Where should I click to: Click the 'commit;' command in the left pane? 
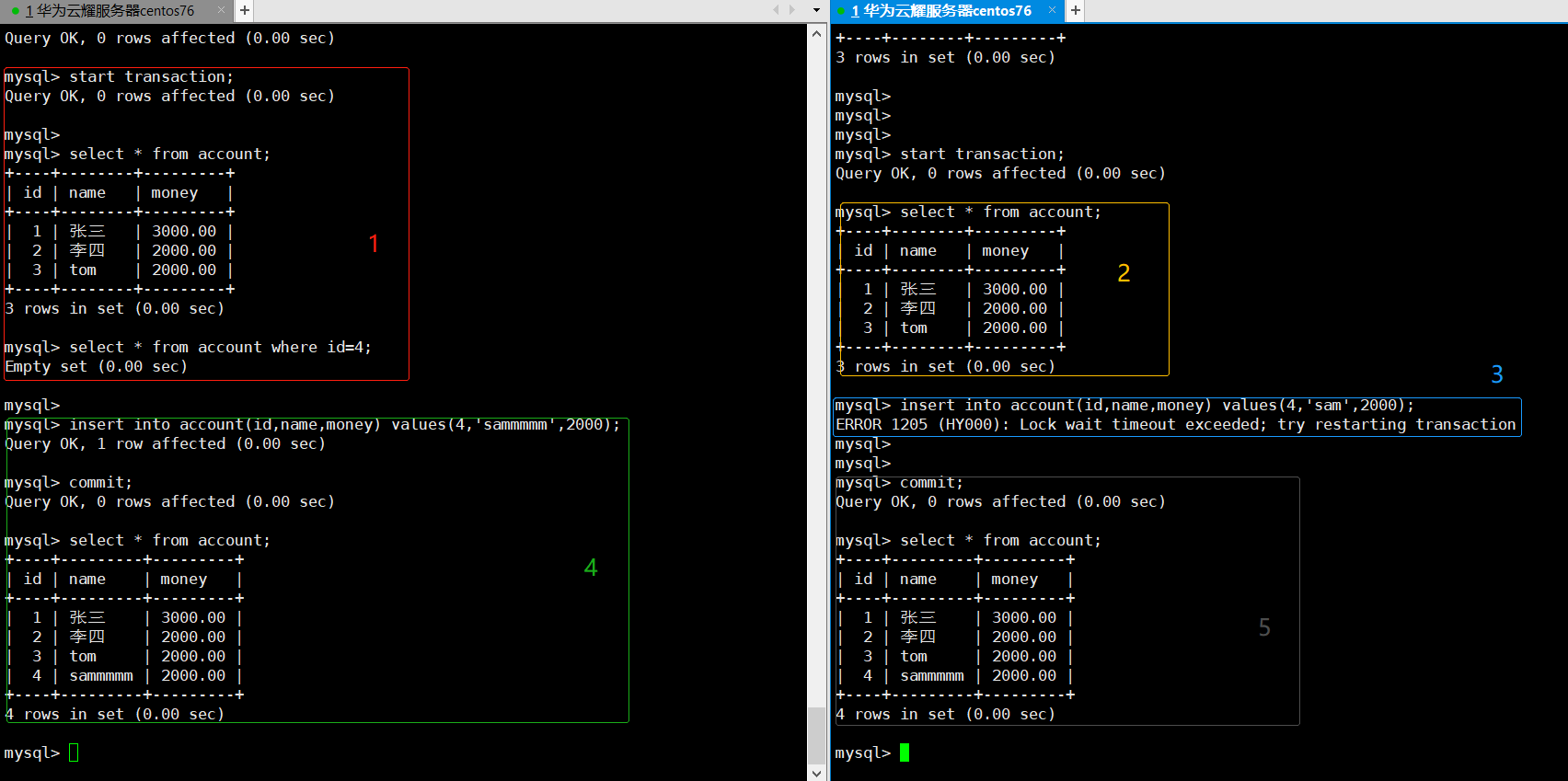click(x=100, y=483)
